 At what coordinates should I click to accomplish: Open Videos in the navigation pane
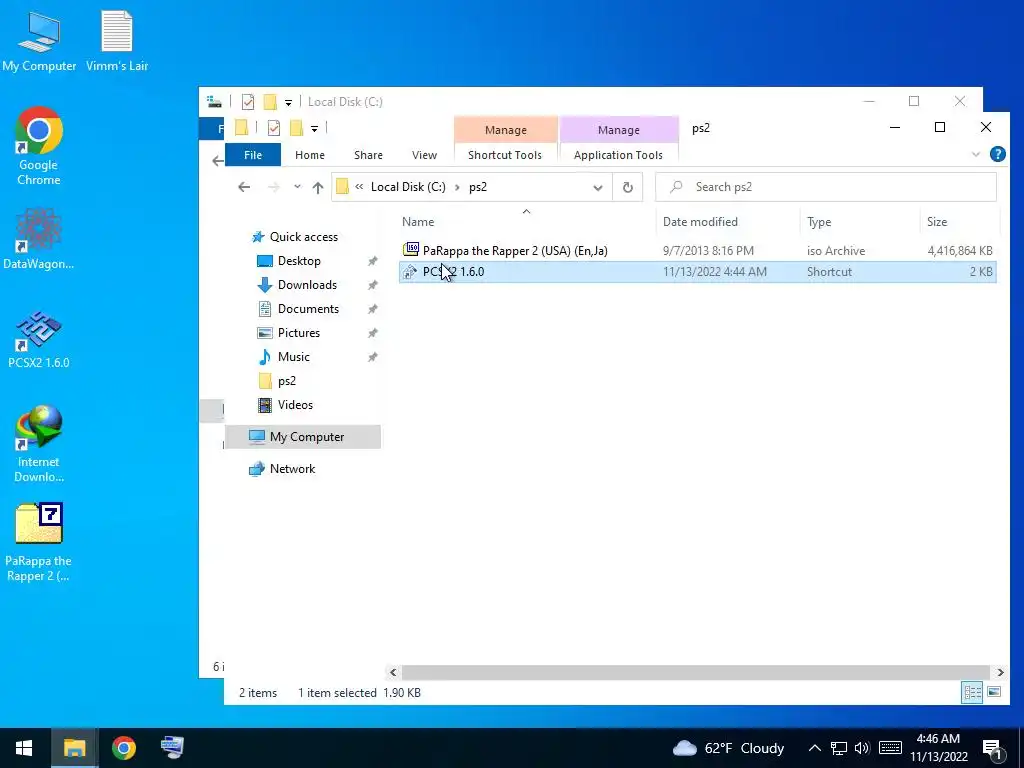[295, 405]
